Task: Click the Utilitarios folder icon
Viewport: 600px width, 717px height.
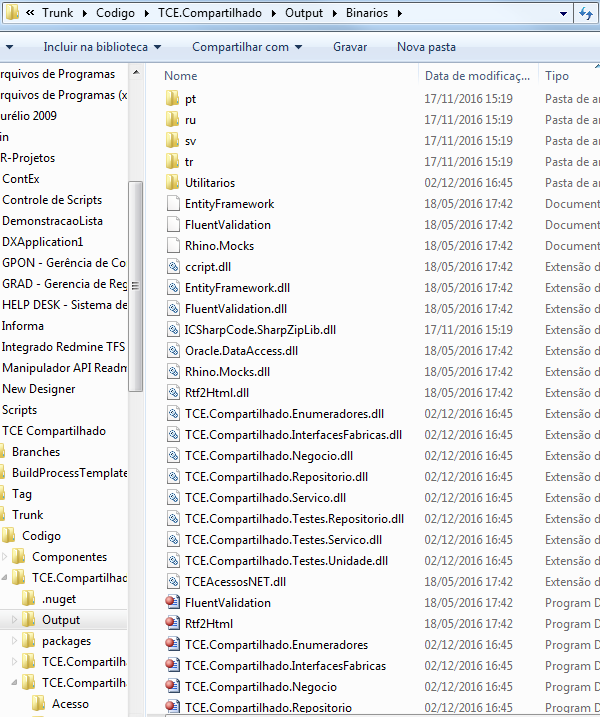Action: [x=173, y=183]
